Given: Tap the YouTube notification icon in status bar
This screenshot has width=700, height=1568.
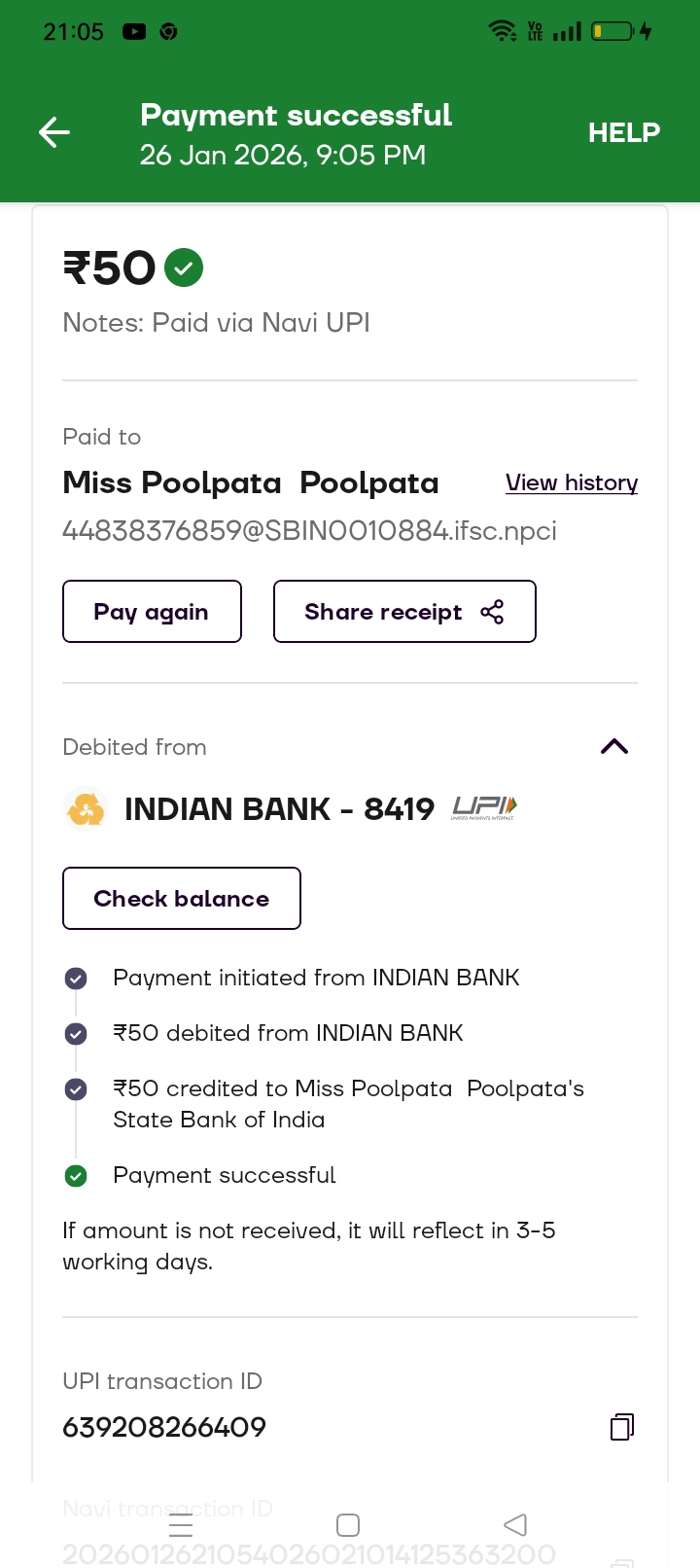Looking at the screenshot, I should tap(134, 32).
